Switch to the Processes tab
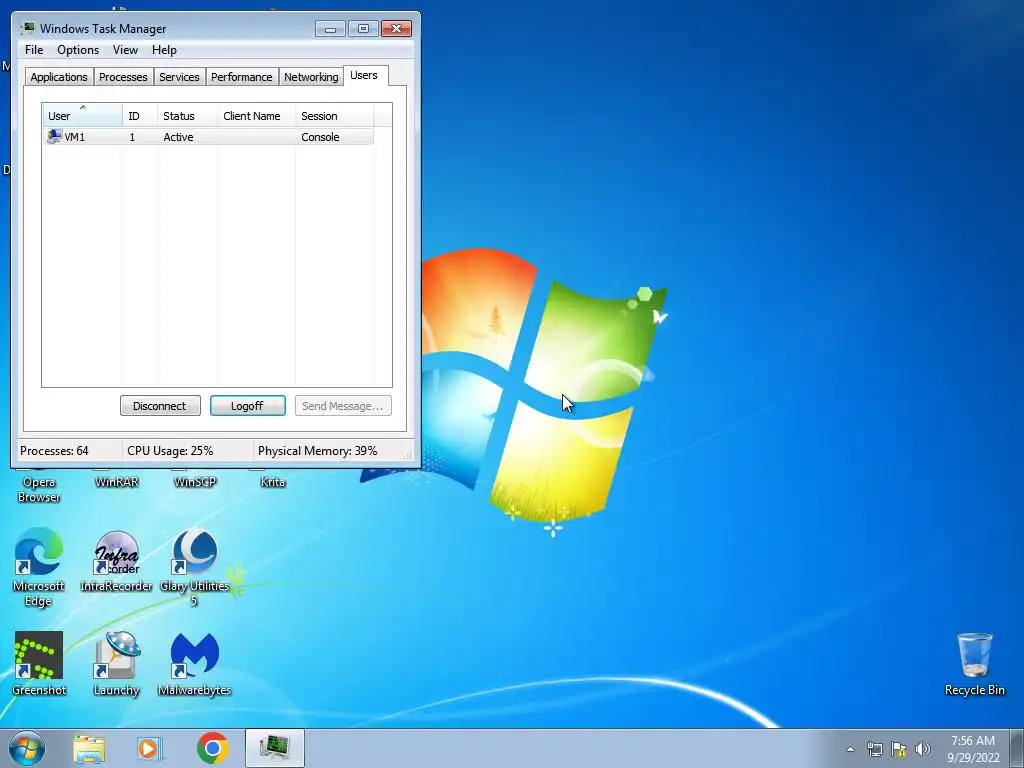The image size is (1024, 768). 123,76
